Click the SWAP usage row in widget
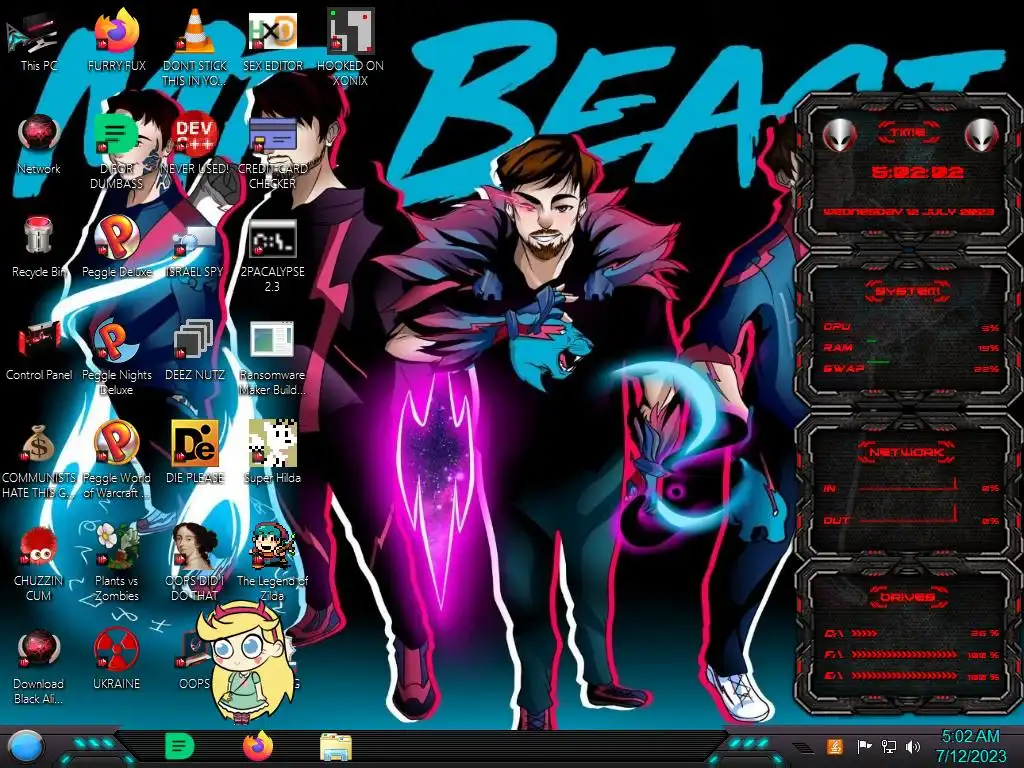The height and width of the screenshot is (768, 1024). click(x=912, y=368)
